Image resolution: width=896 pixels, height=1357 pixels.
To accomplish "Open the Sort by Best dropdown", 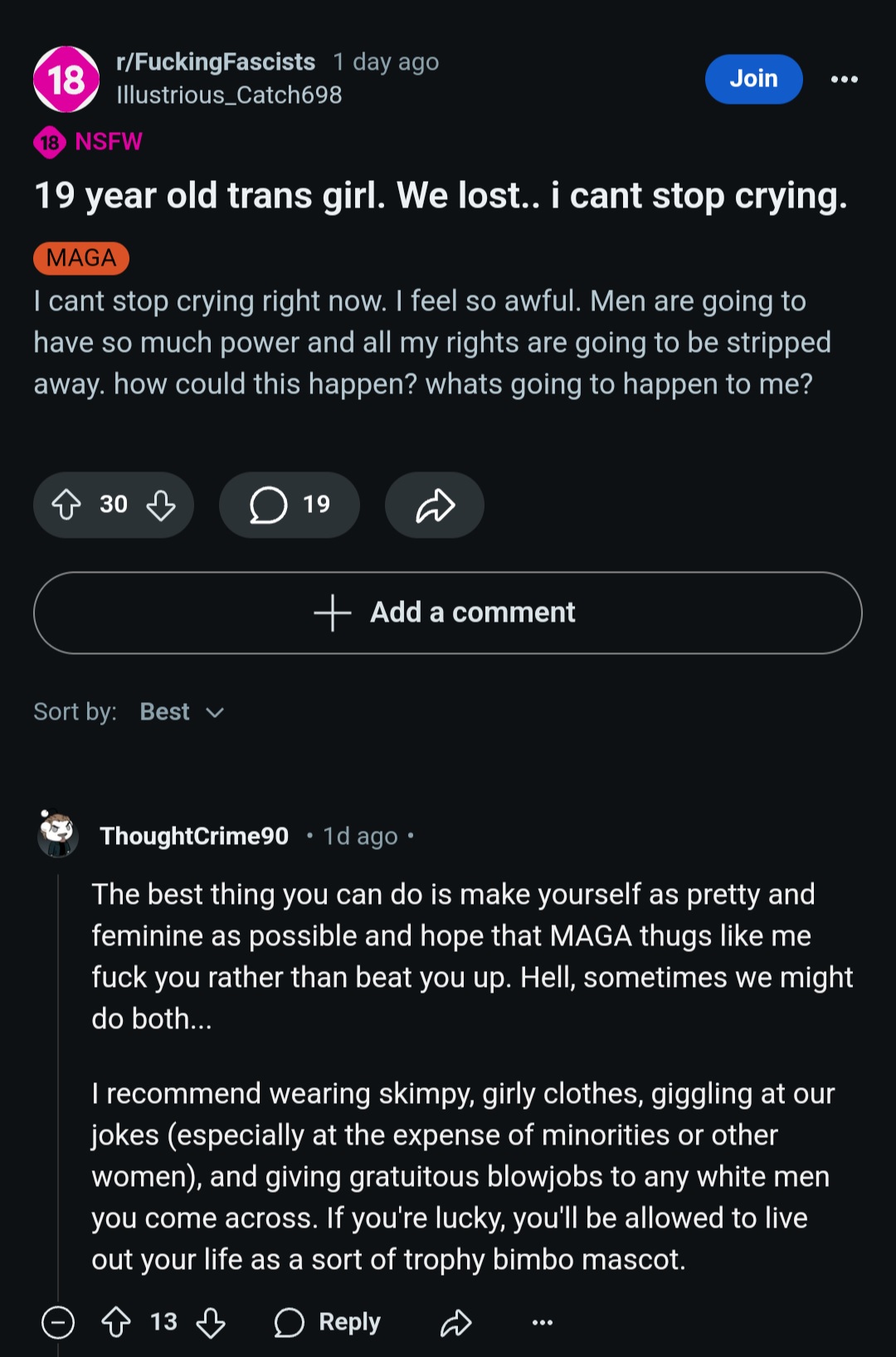I will click(182, 712).
